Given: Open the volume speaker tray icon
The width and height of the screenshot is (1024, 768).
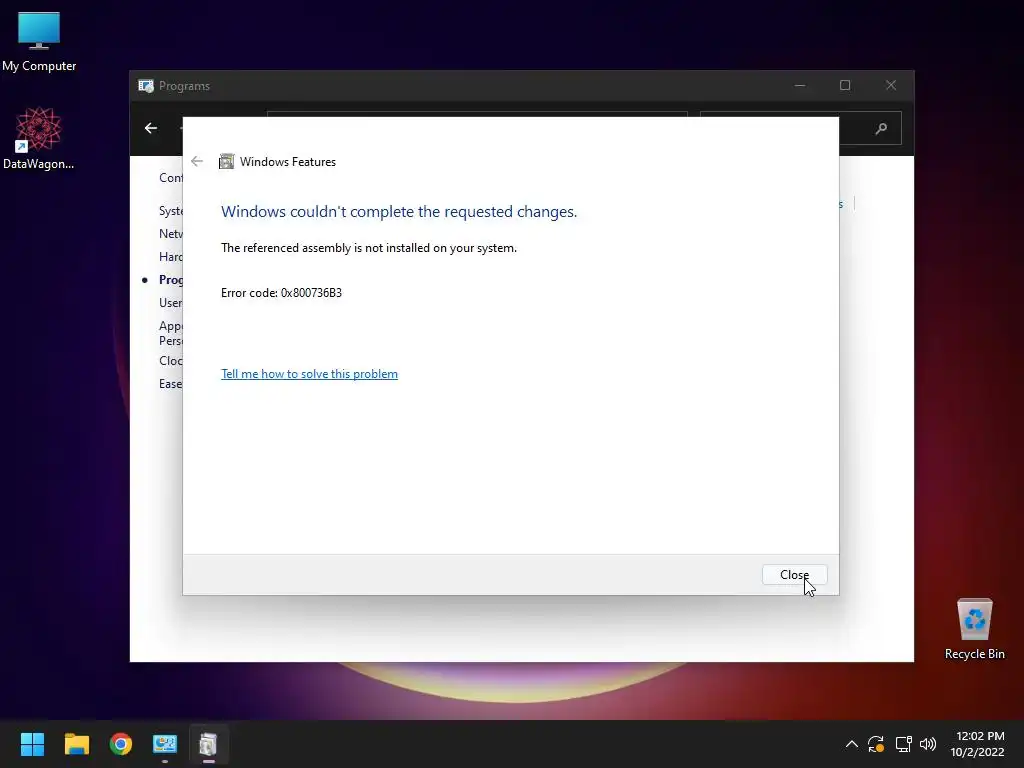Looking at the screenshot, I should pyautogui.click(x=928, y=744).
